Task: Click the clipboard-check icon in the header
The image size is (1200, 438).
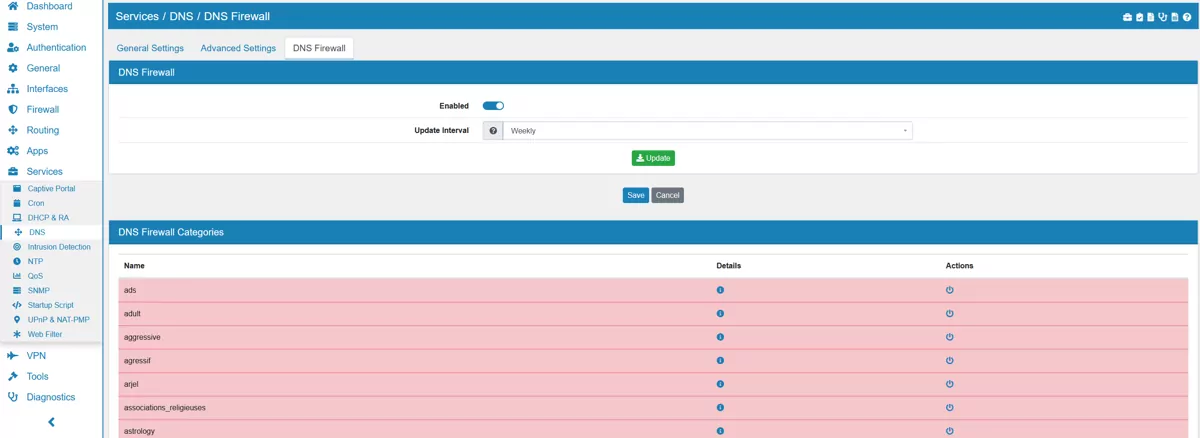Action: (x=1140, y=17)
